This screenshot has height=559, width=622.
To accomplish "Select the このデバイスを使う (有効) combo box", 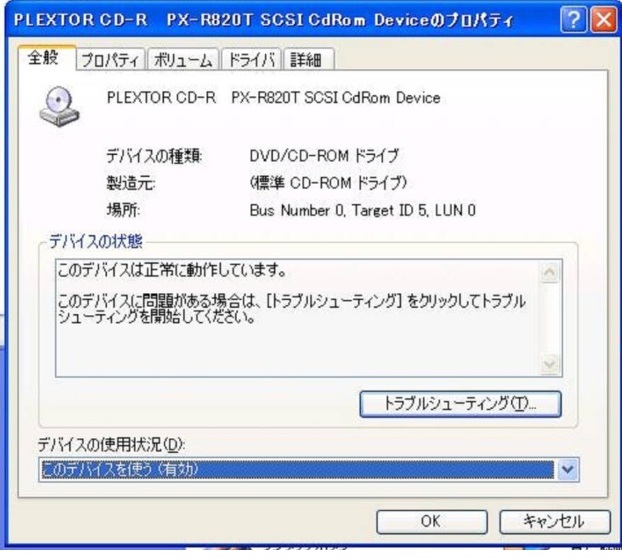I will pos(309,470).
